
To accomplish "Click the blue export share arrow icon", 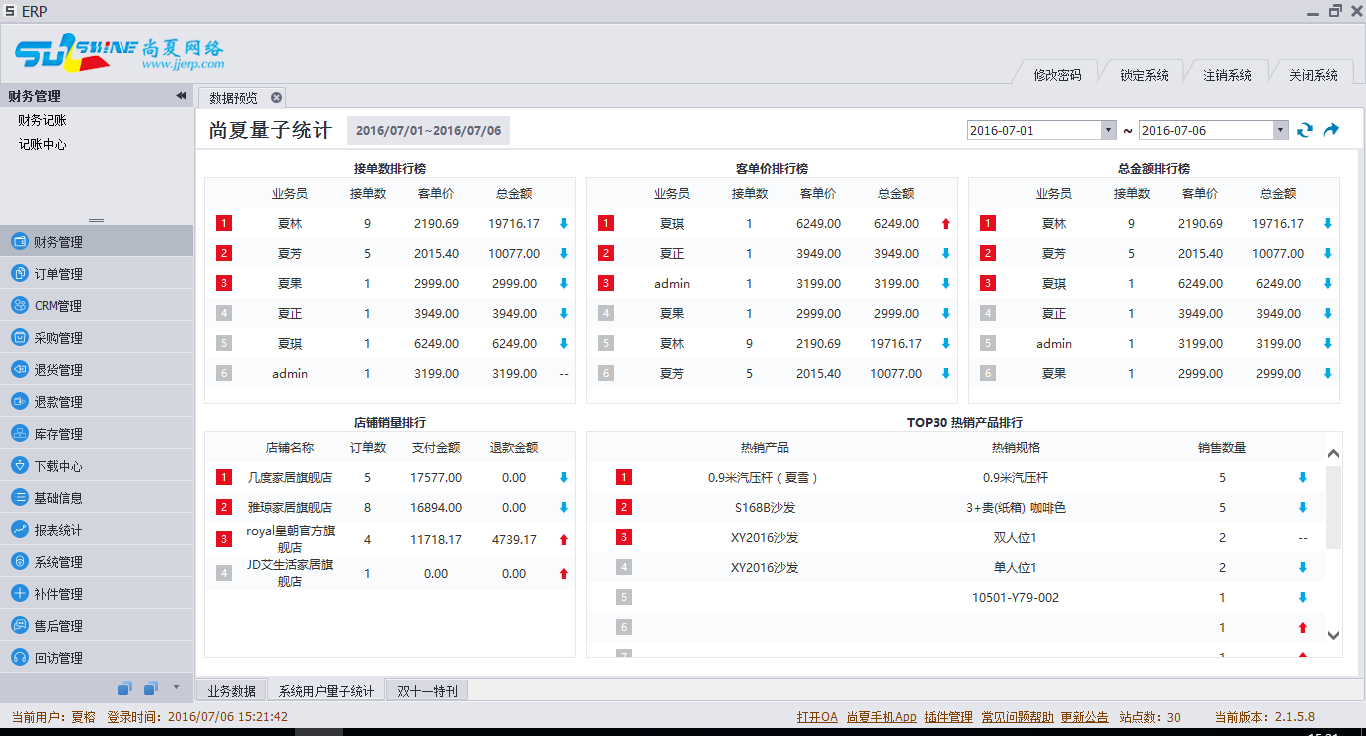I will tap(1330, 130).
